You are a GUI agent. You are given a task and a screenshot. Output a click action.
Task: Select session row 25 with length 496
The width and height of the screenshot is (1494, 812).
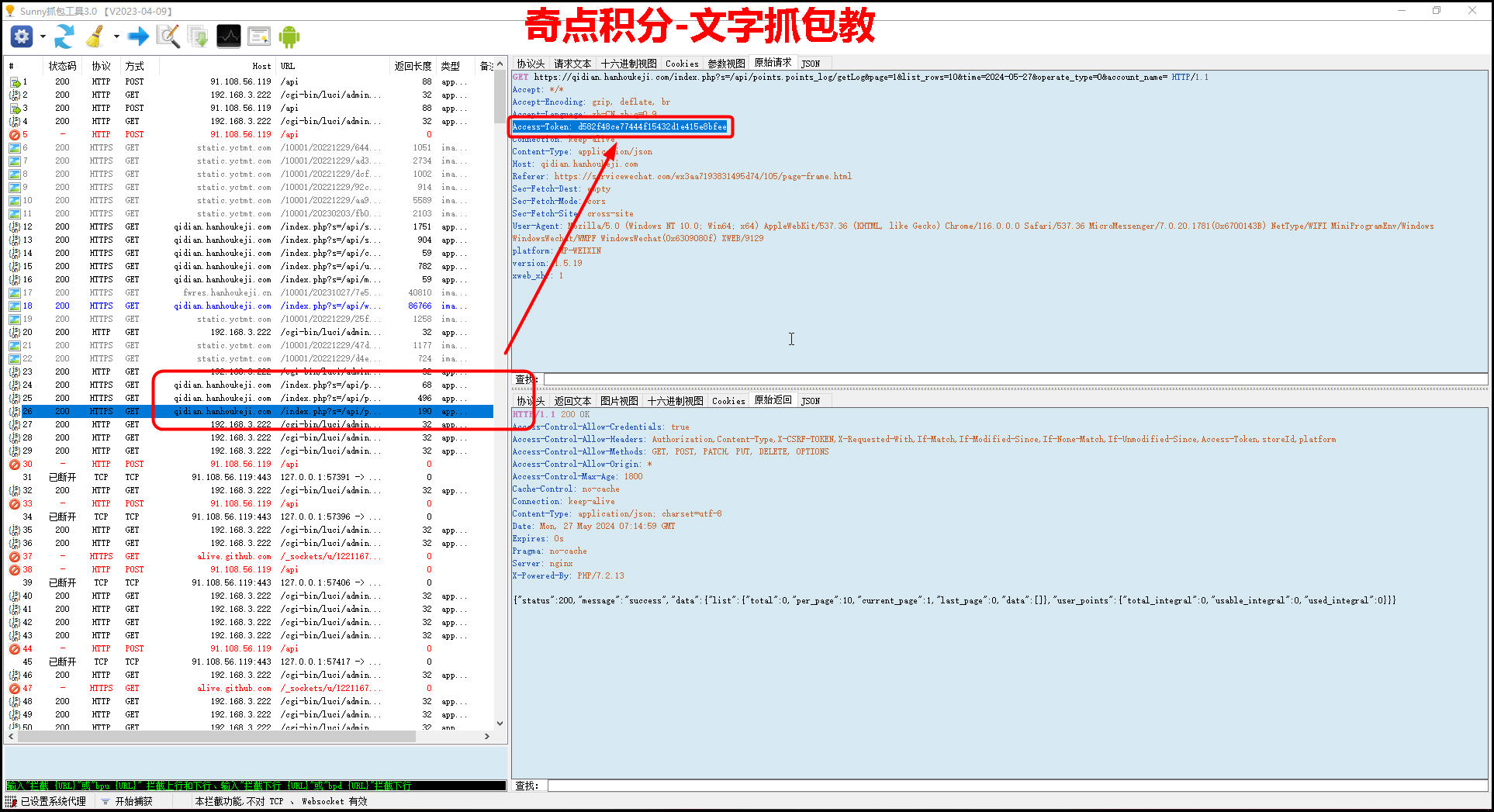[x=250, y=399]
